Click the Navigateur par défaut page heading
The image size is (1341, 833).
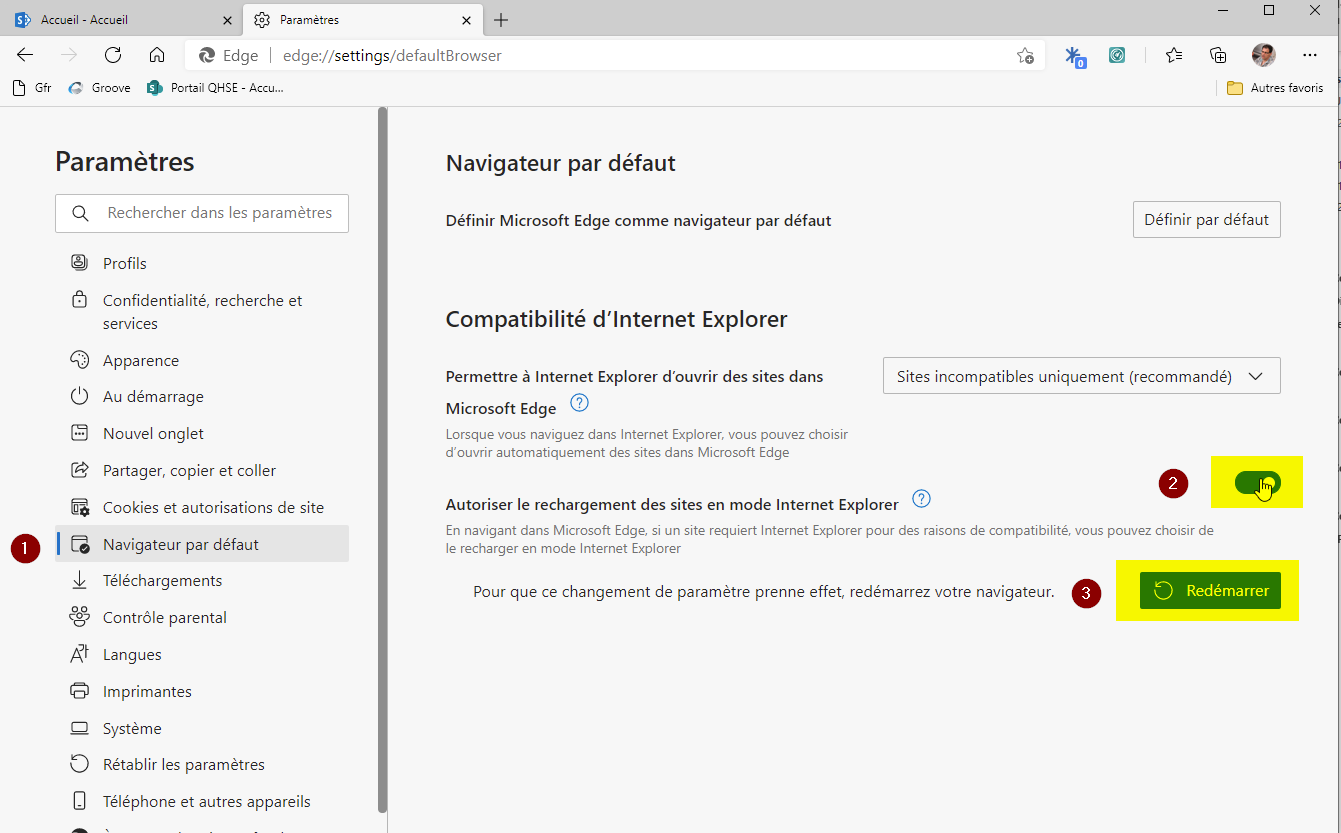point(561,163)
